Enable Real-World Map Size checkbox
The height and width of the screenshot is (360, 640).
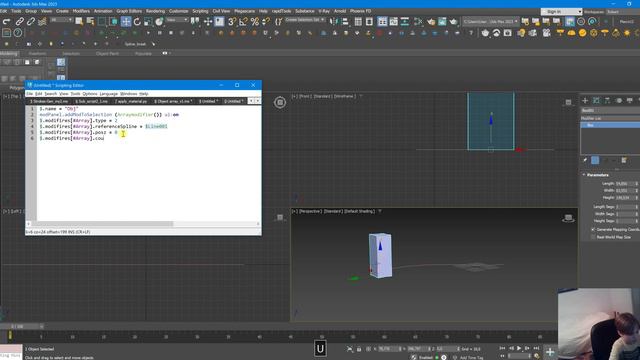coord(593,237)
